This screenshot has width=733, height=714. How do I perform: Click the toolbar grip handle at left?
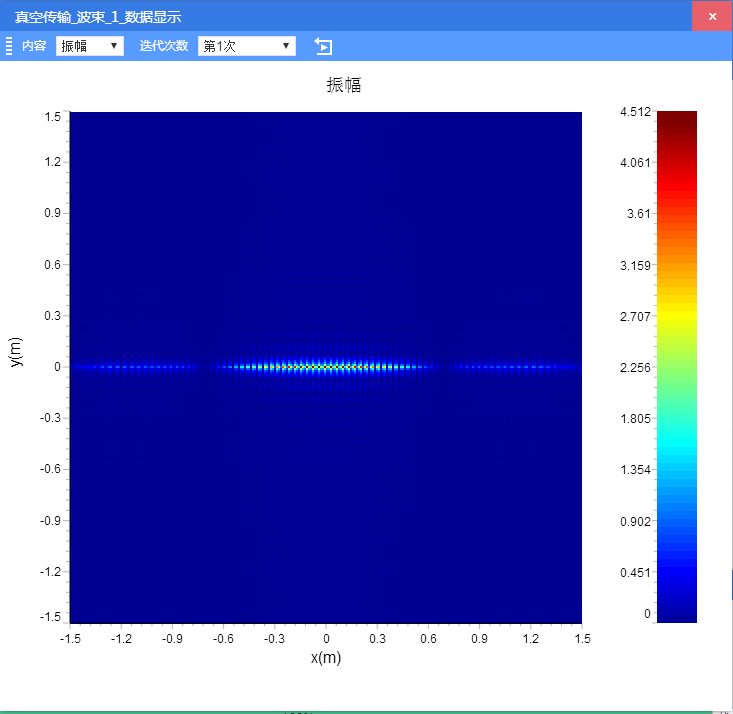(x=9, y=46)
